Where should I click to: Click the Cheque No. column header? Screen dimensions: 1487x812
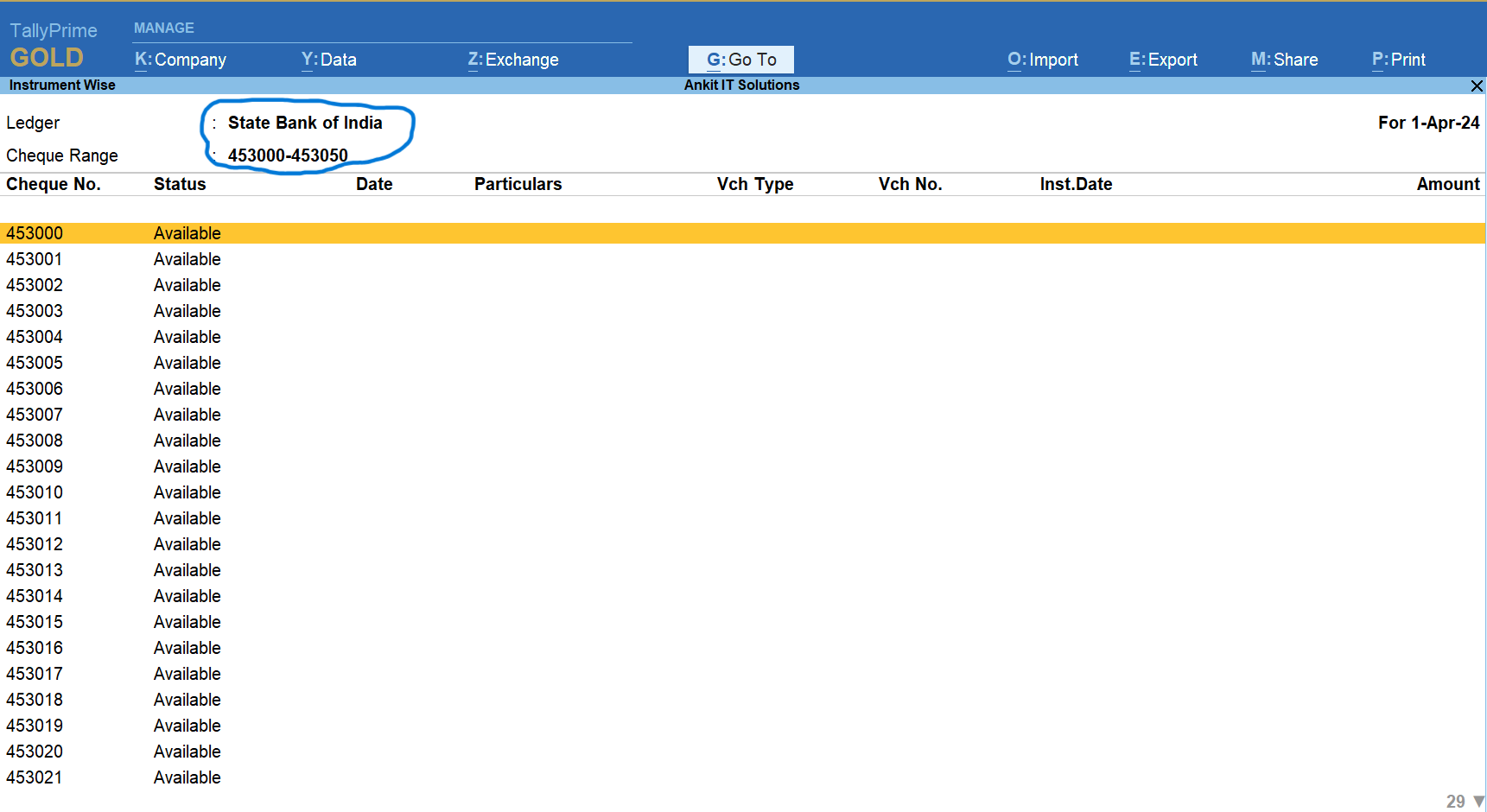(54, 184)
